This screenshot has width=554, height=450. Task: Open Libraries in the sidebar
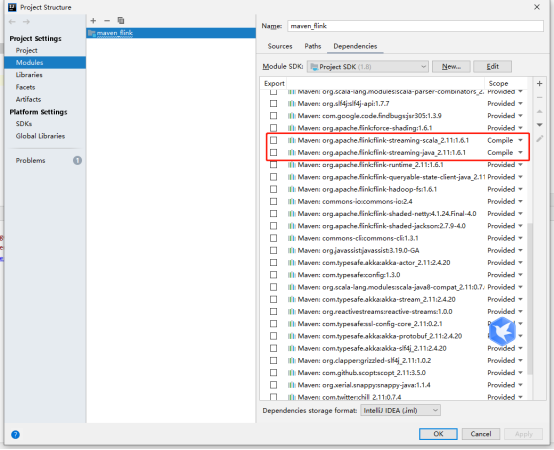[29, 75]
